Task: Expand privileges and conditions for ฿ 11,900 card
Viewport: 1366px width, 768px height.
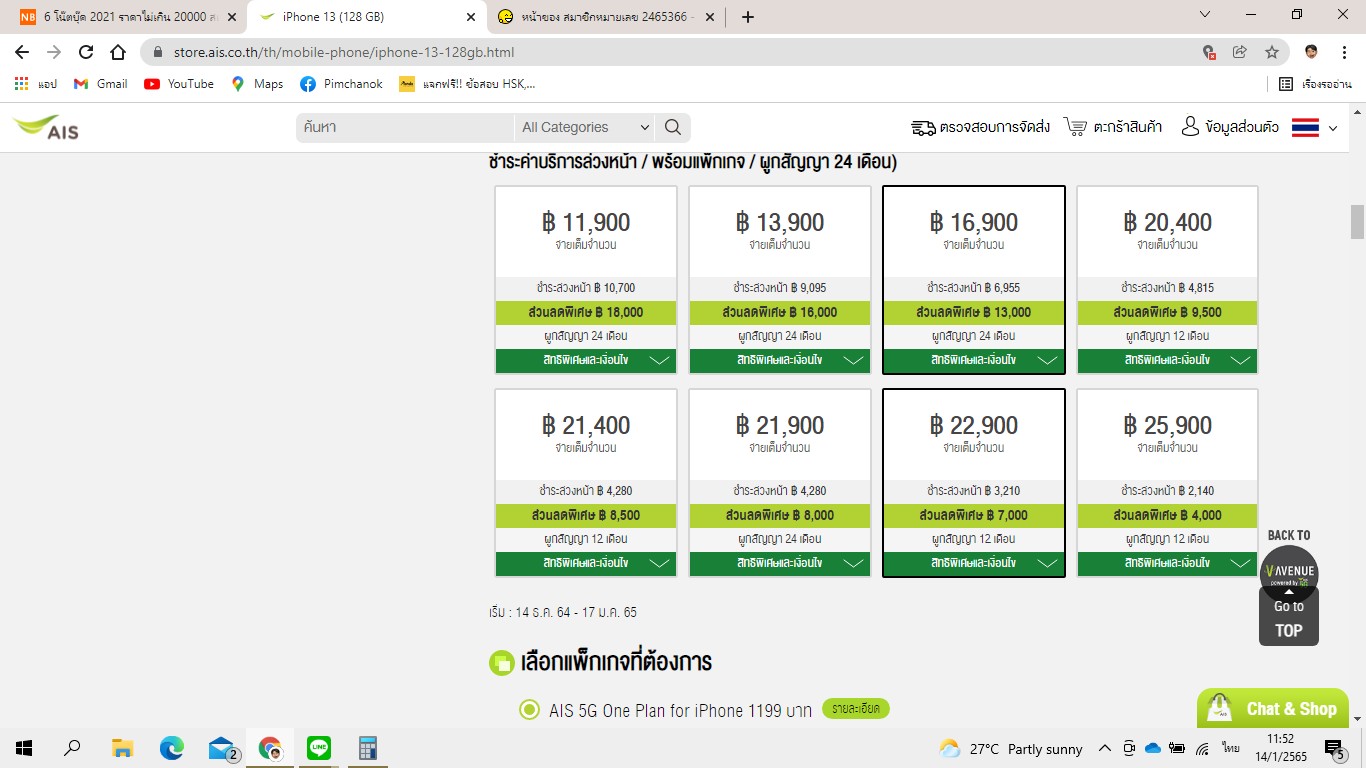Action: [586, 360]
